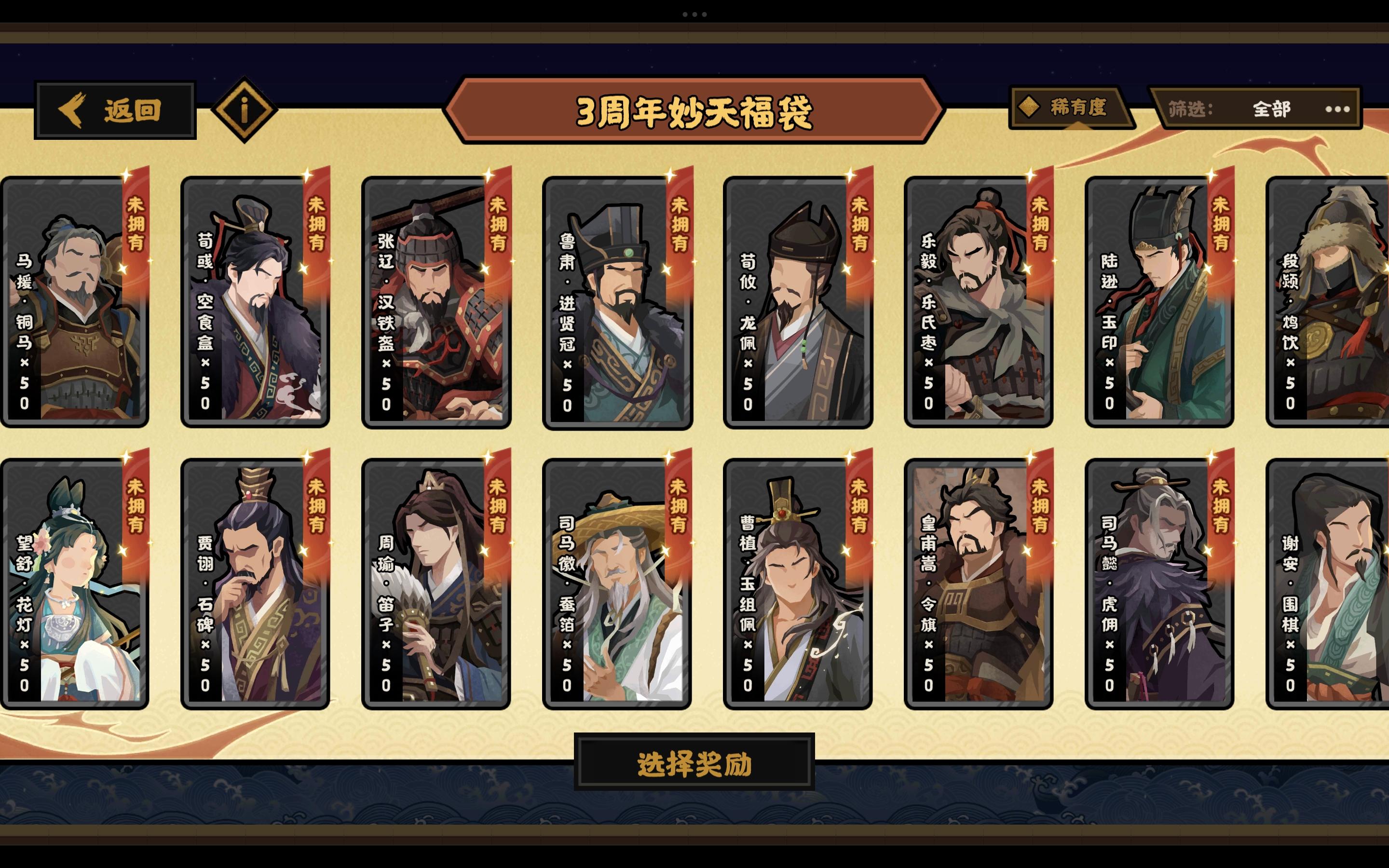Select the 司马徽·蚕箔 card
The height and width of the screenshot is (868, 1389).
[x=617, y=583]
